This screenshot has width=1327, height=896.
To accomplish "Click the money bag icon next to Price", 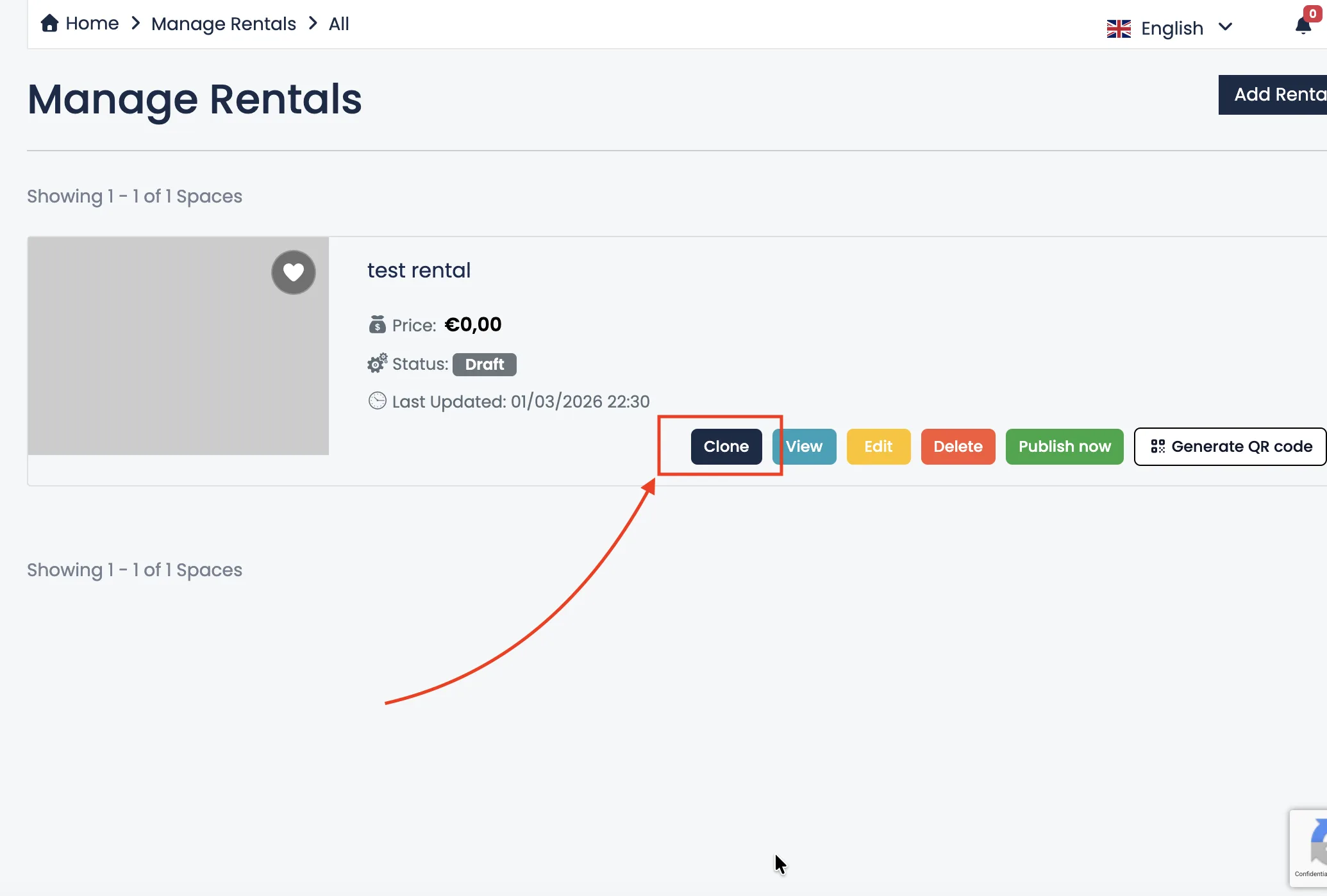I will coord(377,324).
